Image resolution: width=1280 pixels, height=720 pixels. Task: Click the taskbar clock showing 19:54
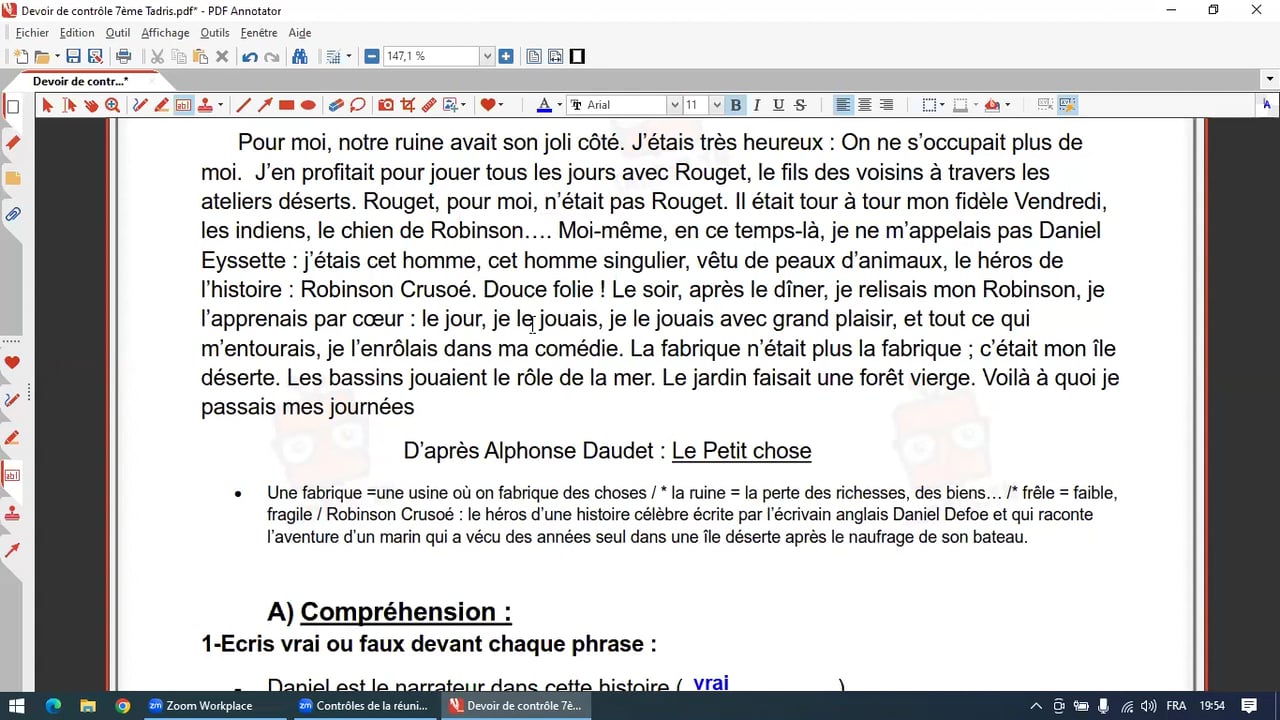1212,706
